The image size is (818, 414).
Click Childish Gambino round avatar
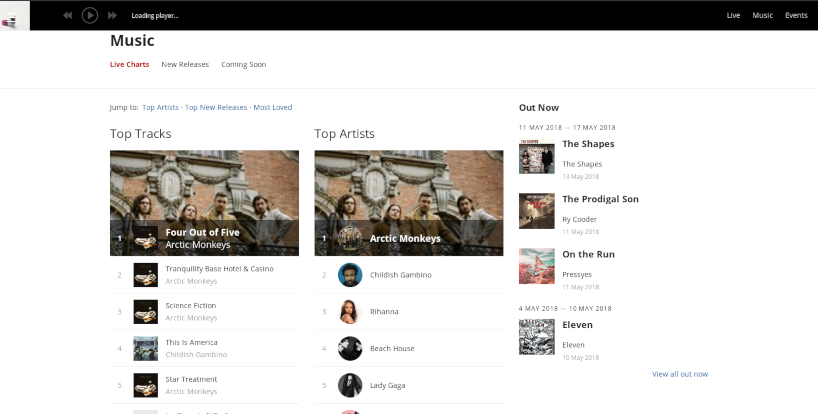[x=350, y=275]
